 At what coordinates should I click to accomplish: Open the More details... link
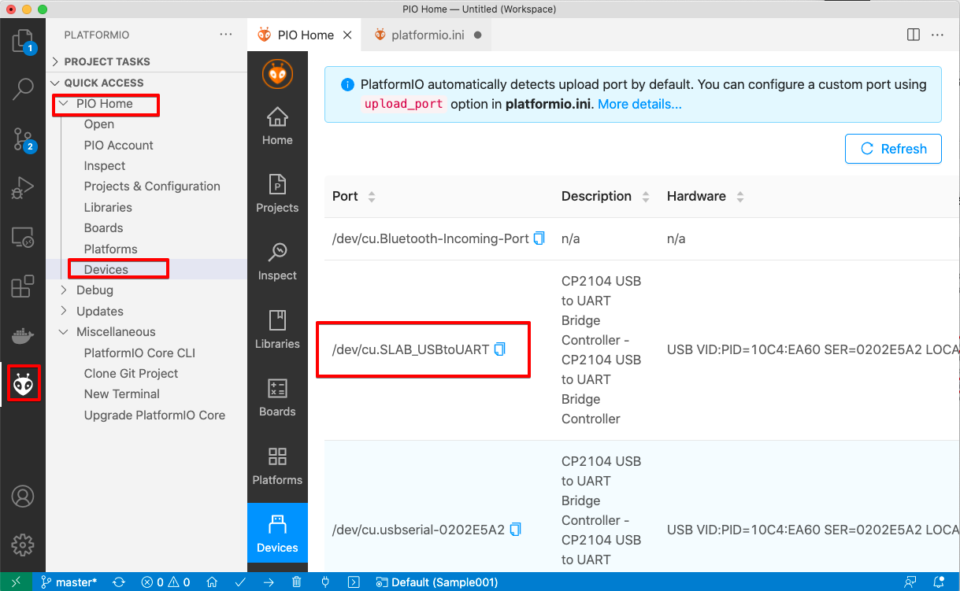point(639,104)
